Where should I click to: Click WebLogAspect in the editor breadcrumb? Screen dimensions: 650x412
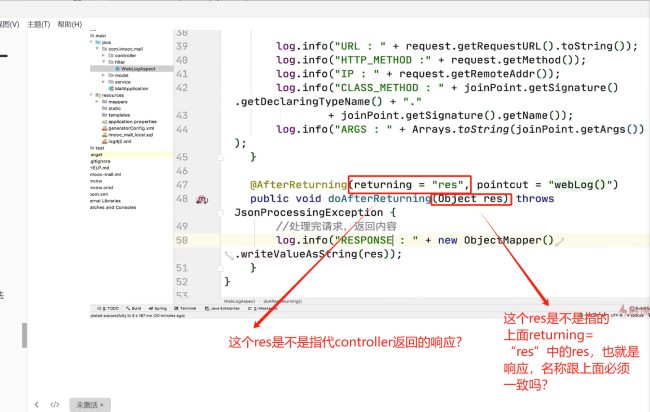[239, 301]
